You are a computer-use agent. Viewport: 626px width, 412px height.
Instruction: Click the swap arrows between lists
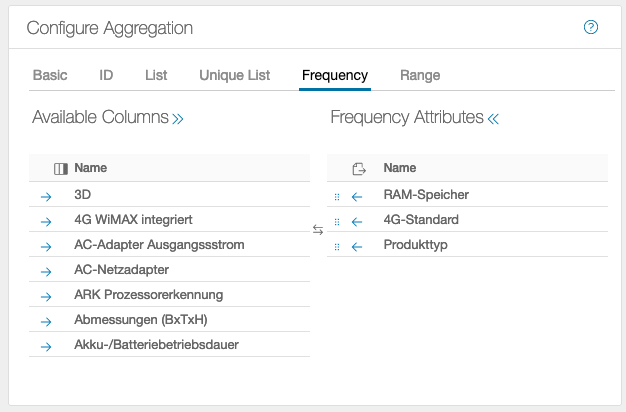[318, 230]
